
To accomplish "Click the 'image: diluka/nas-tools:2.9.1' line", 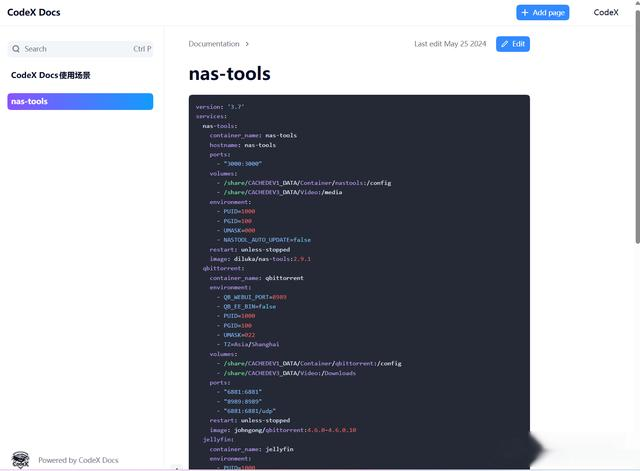I will (x=260, y=259).
